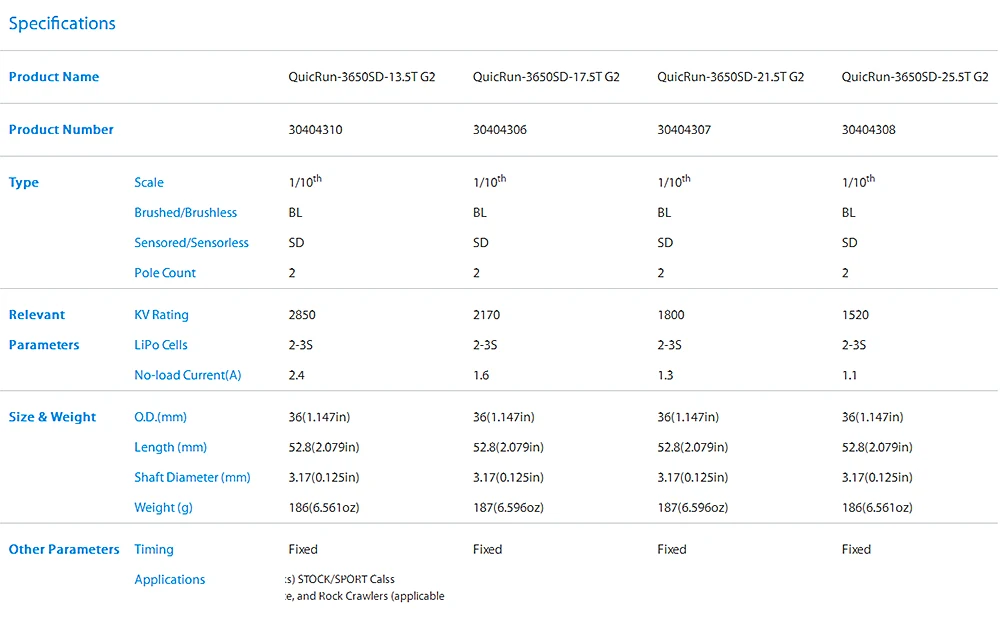Click the Shaft Diameter (mm) label
Viewport: 1000px width, 624px height.
tap(192, 477)
